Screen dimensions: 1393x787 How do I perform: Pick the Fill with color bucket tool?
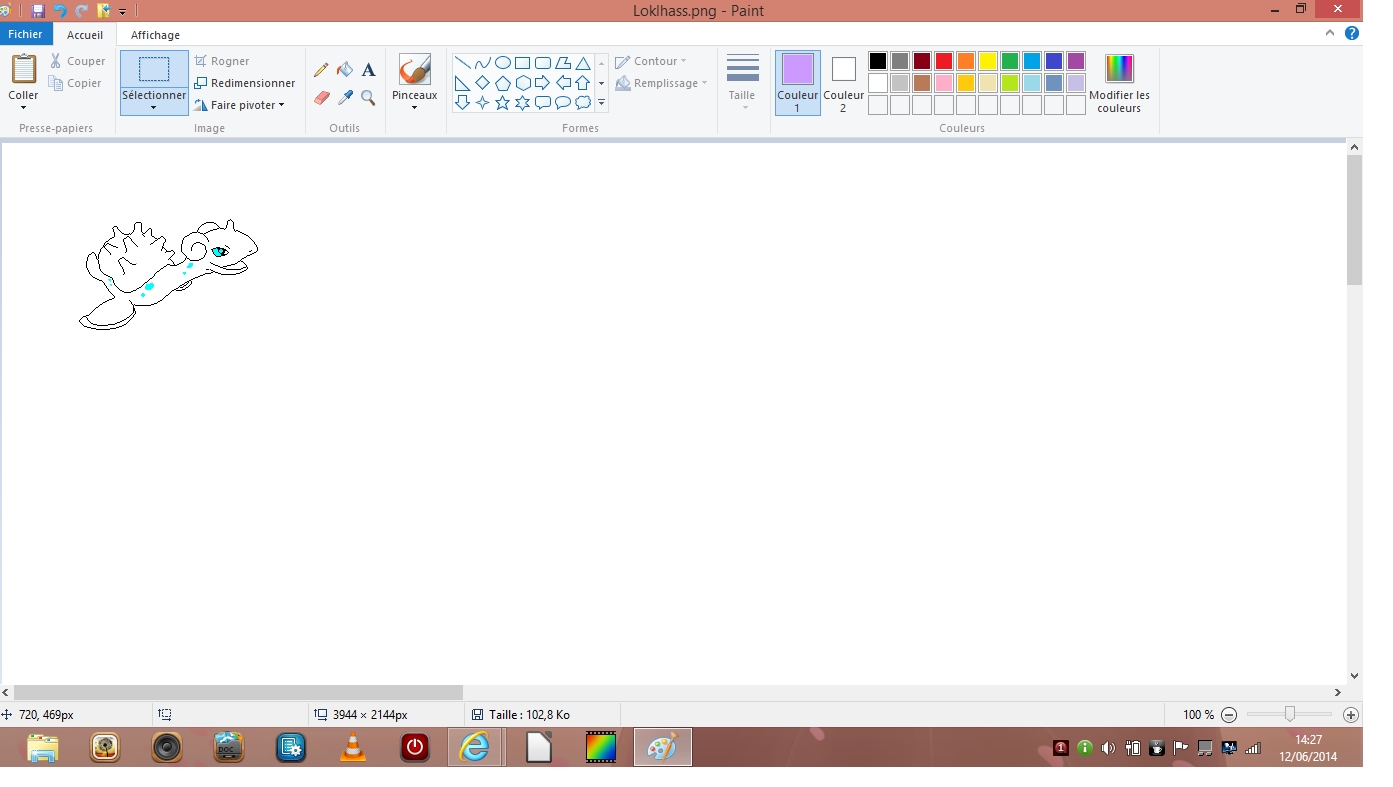(345, 70)
